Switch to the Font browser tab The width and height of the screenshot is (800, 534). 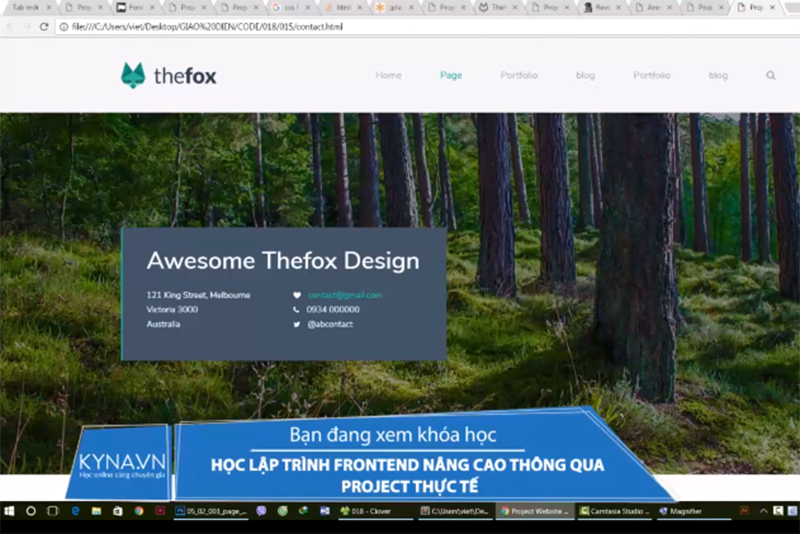point(135,7)
